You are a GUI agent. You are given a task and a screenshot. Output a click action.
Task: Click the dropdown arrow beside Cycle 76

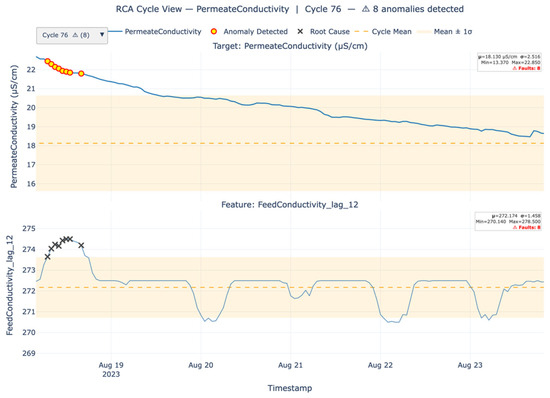pyautogui.click(x=102, y=35)
